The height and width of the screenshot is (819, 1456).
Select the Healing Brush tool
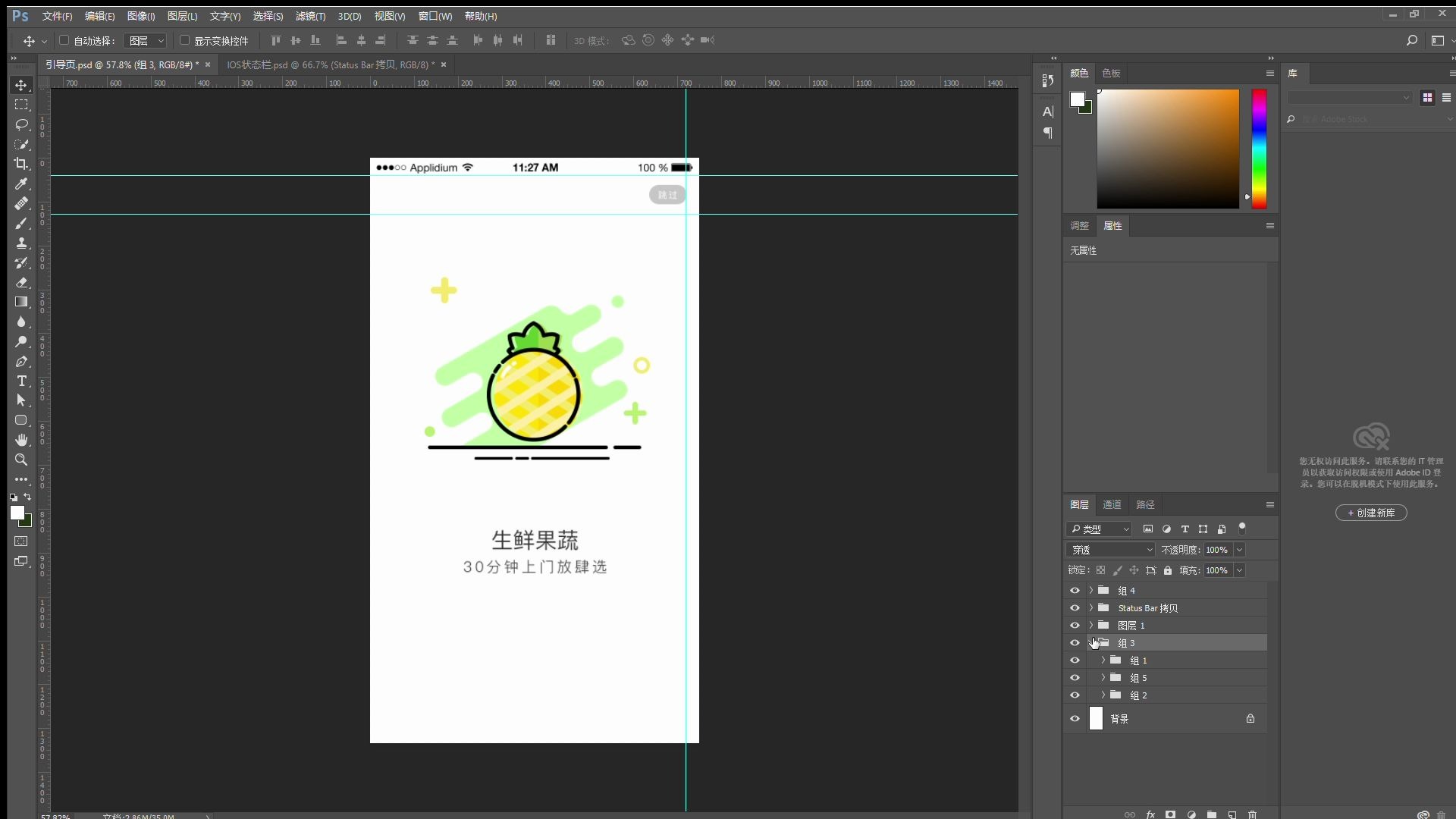click(x=21, y=203)
